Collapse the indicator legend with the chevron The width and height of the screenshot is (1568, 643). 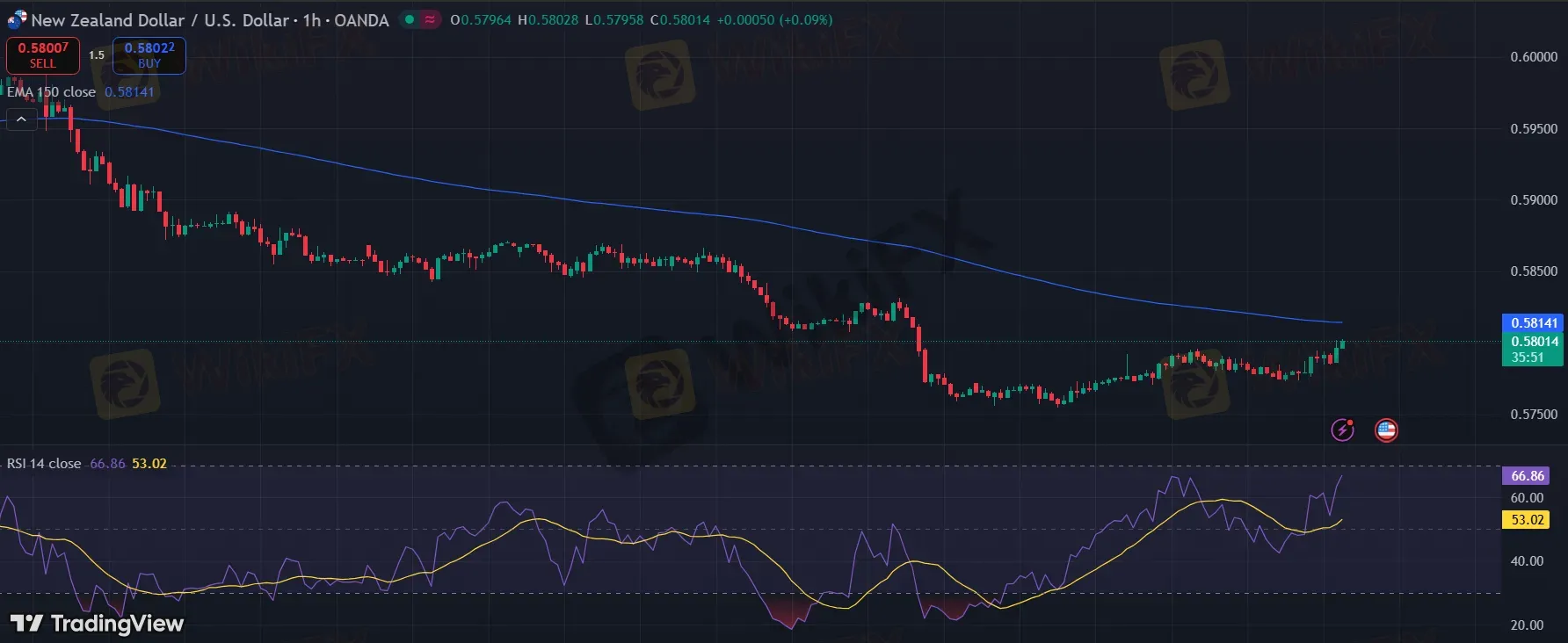(x=21, y=119)
